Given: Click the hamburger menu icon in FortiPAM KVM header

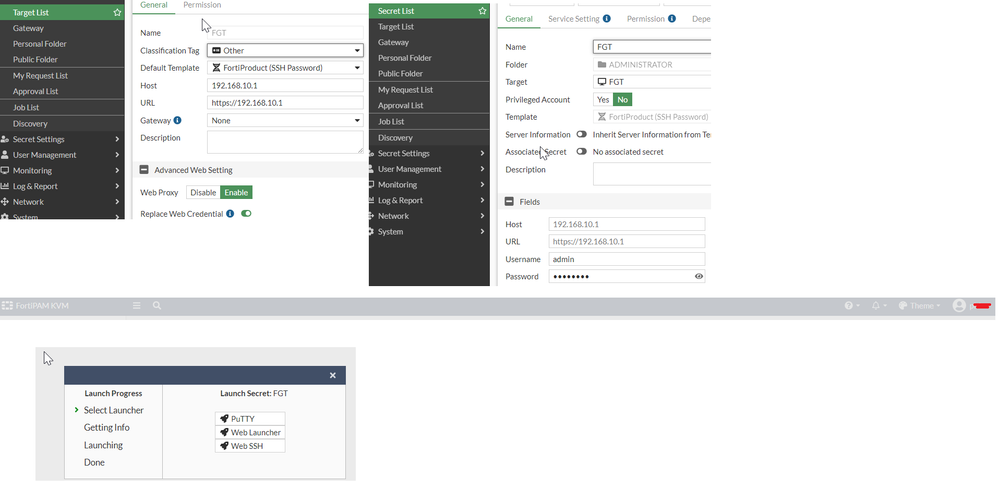Looking at the screenshot, I should coord(136,306).
